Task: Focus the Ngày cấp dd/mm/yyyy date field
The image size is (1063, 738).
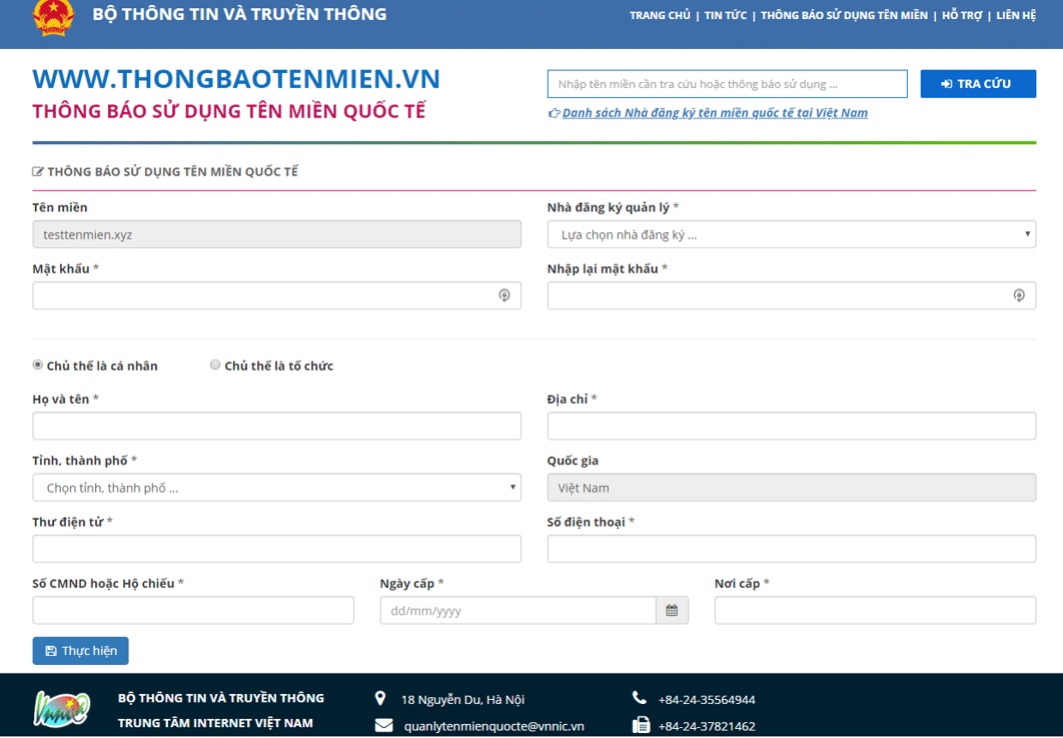Action: click(518, 611)
